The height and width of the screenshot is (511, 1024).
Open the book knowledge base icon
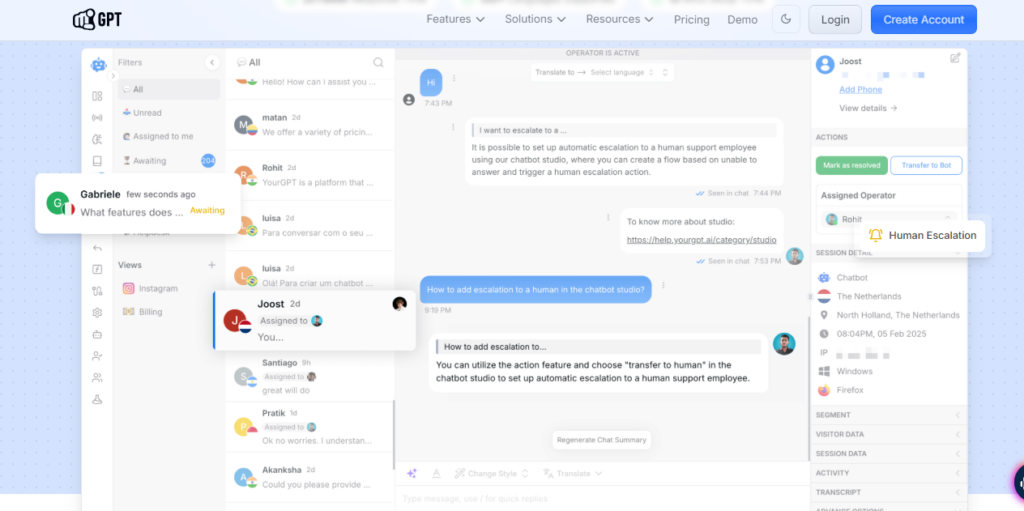coord(97,161)
